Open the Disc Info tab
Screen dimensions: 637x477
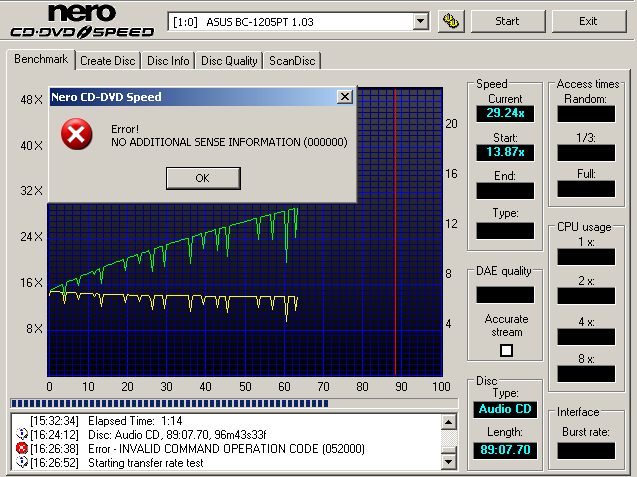pos(168,61)
